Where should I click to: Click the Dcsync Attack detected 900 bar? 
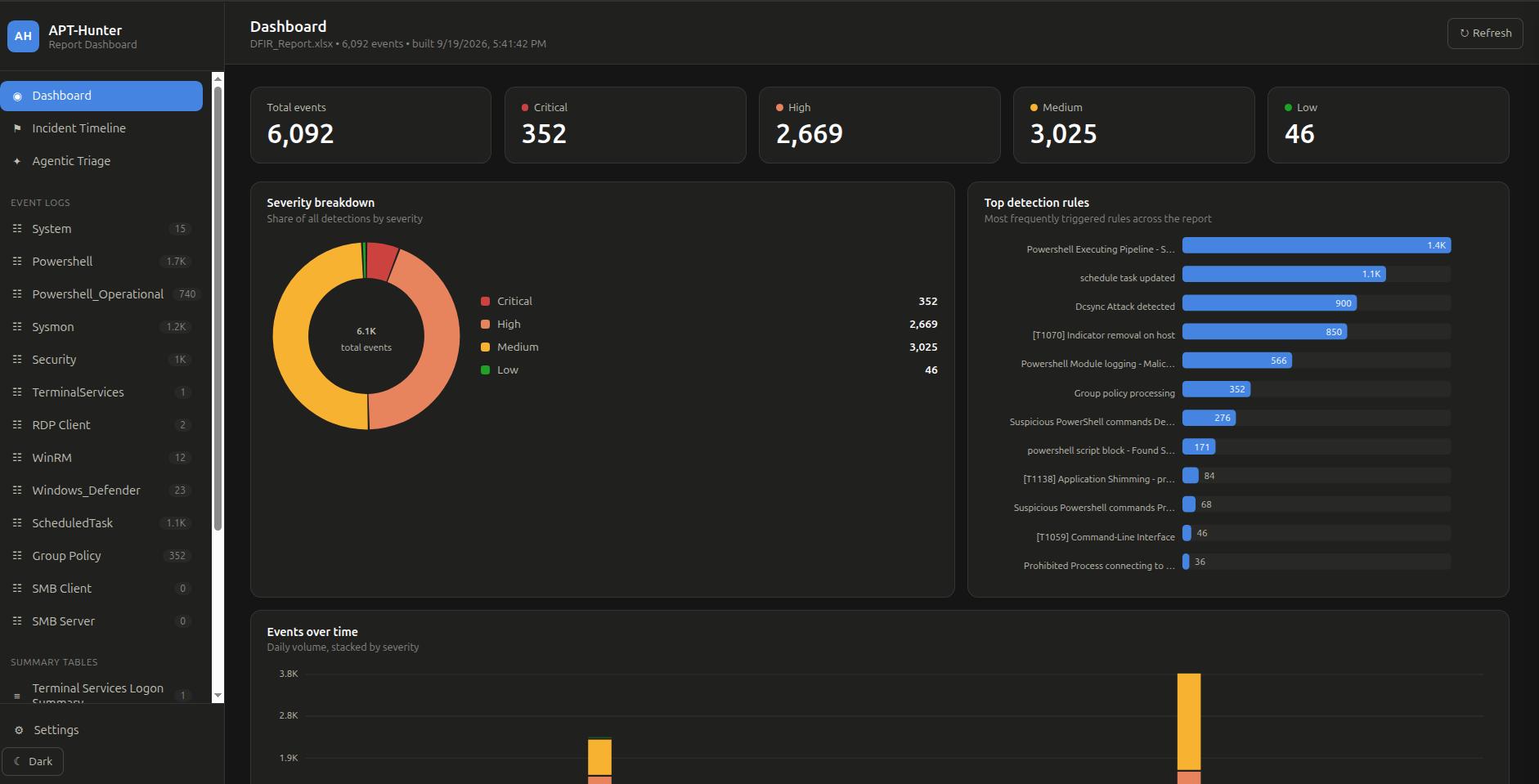1270,303
